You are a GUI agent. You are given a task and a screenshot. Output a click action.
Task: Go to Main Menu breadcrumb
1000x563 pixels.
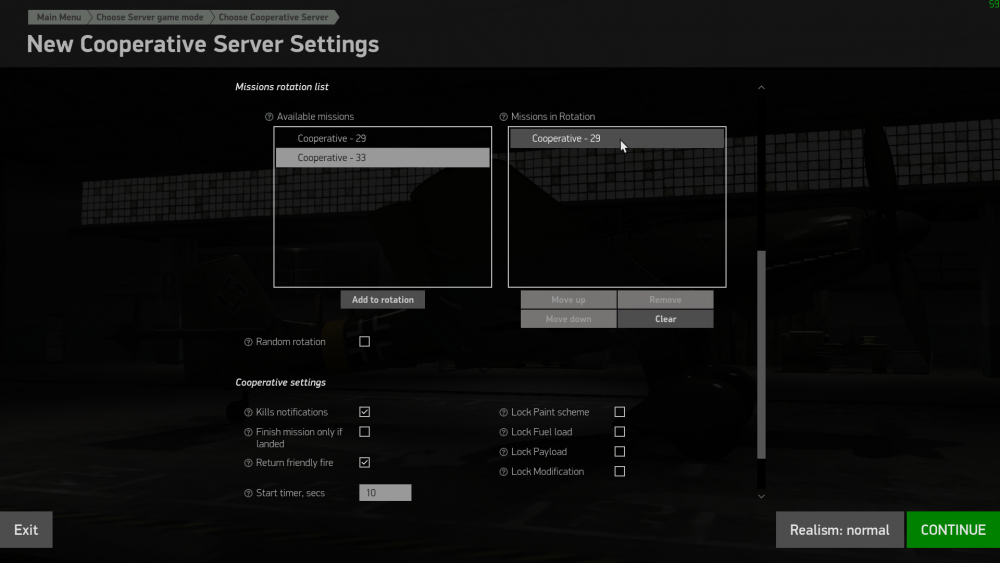[59, 17]
